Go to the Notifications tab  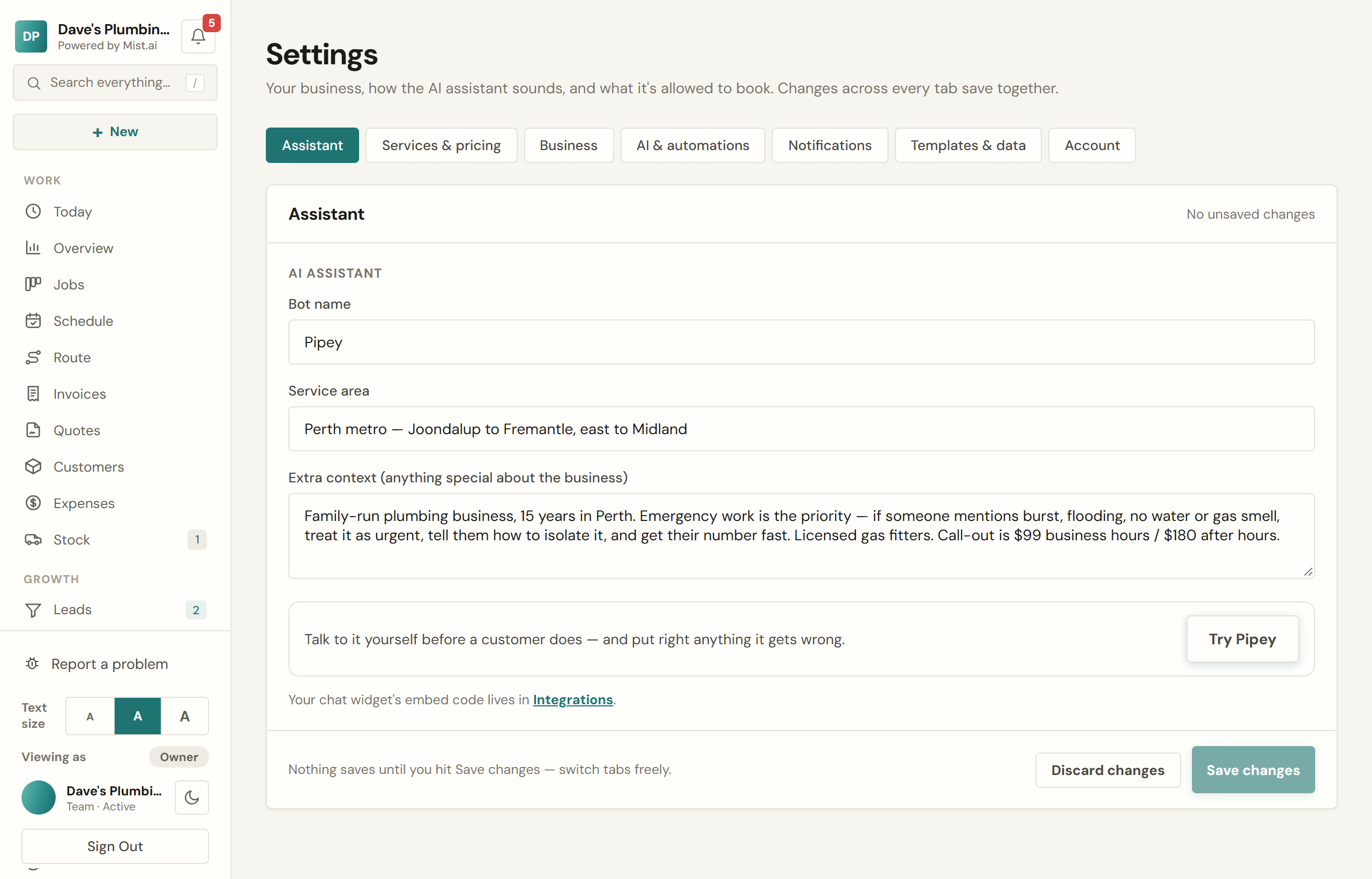(x=830, y=145)
